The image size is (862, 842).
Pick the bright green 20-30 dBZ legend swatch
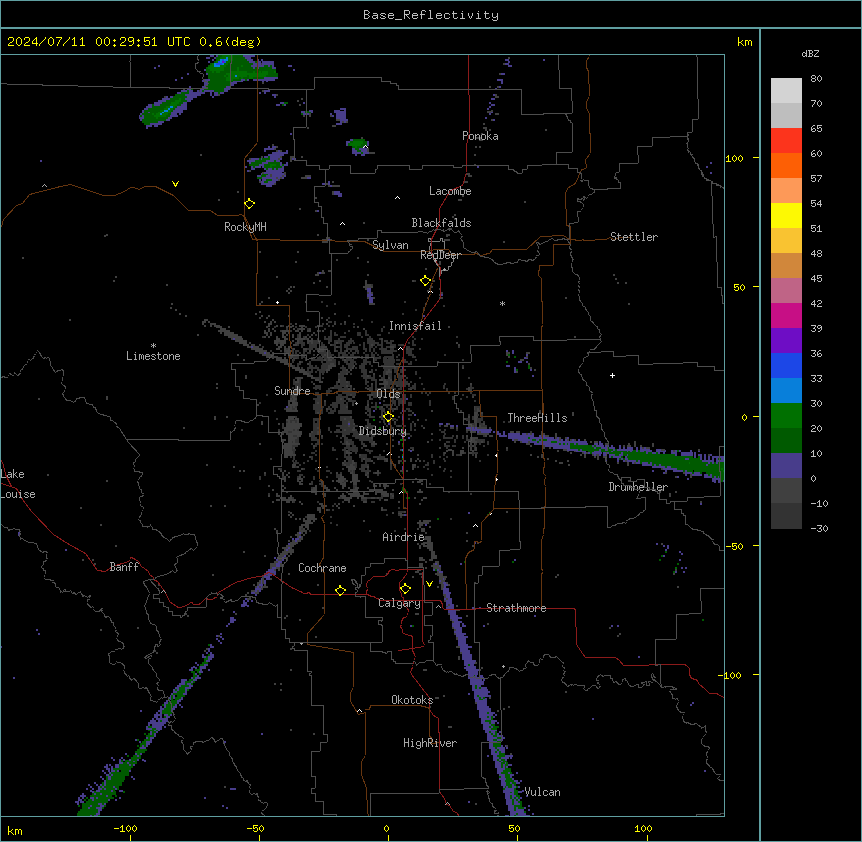click(x=786, y=416)
